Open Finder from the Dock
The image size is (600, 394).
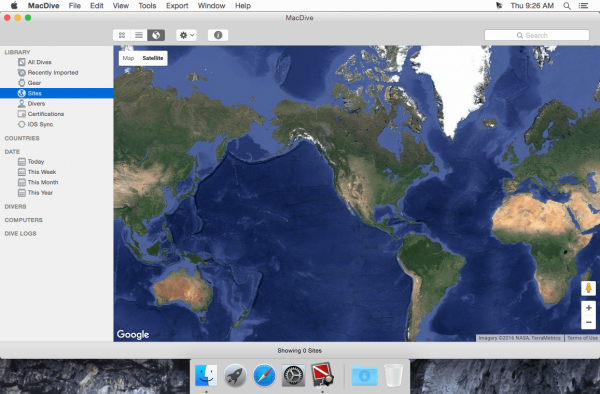206,375
